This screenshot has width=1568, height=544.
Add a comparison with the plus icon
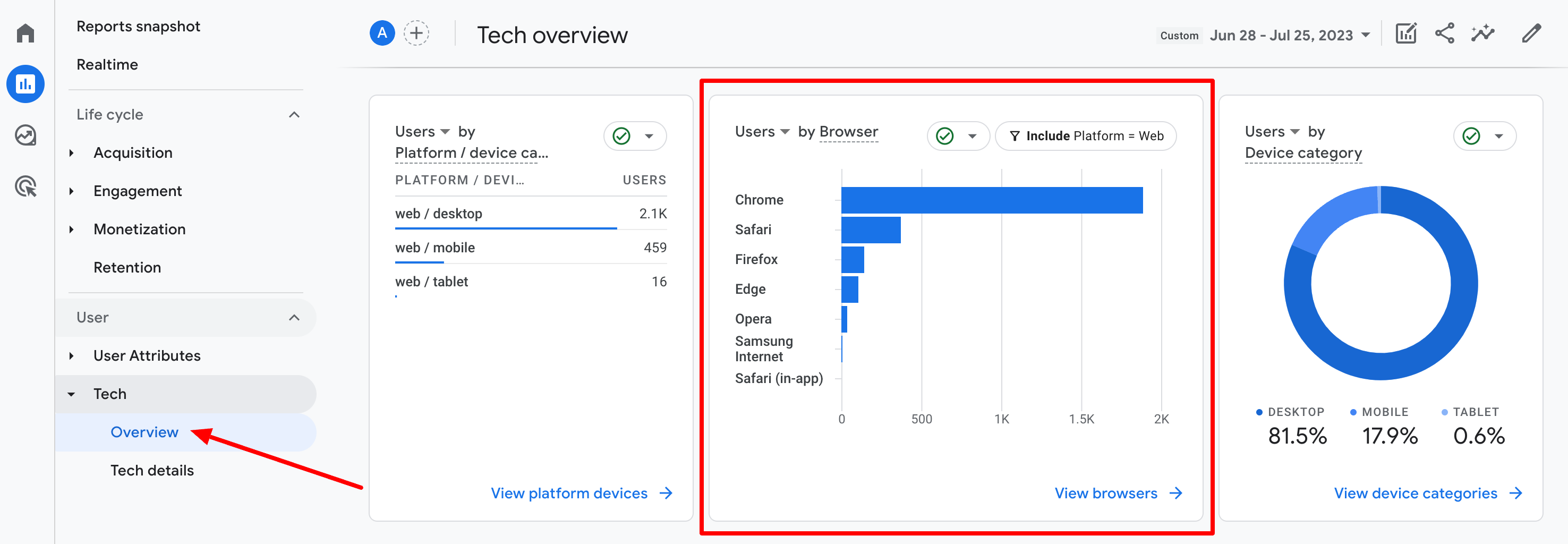415,33
